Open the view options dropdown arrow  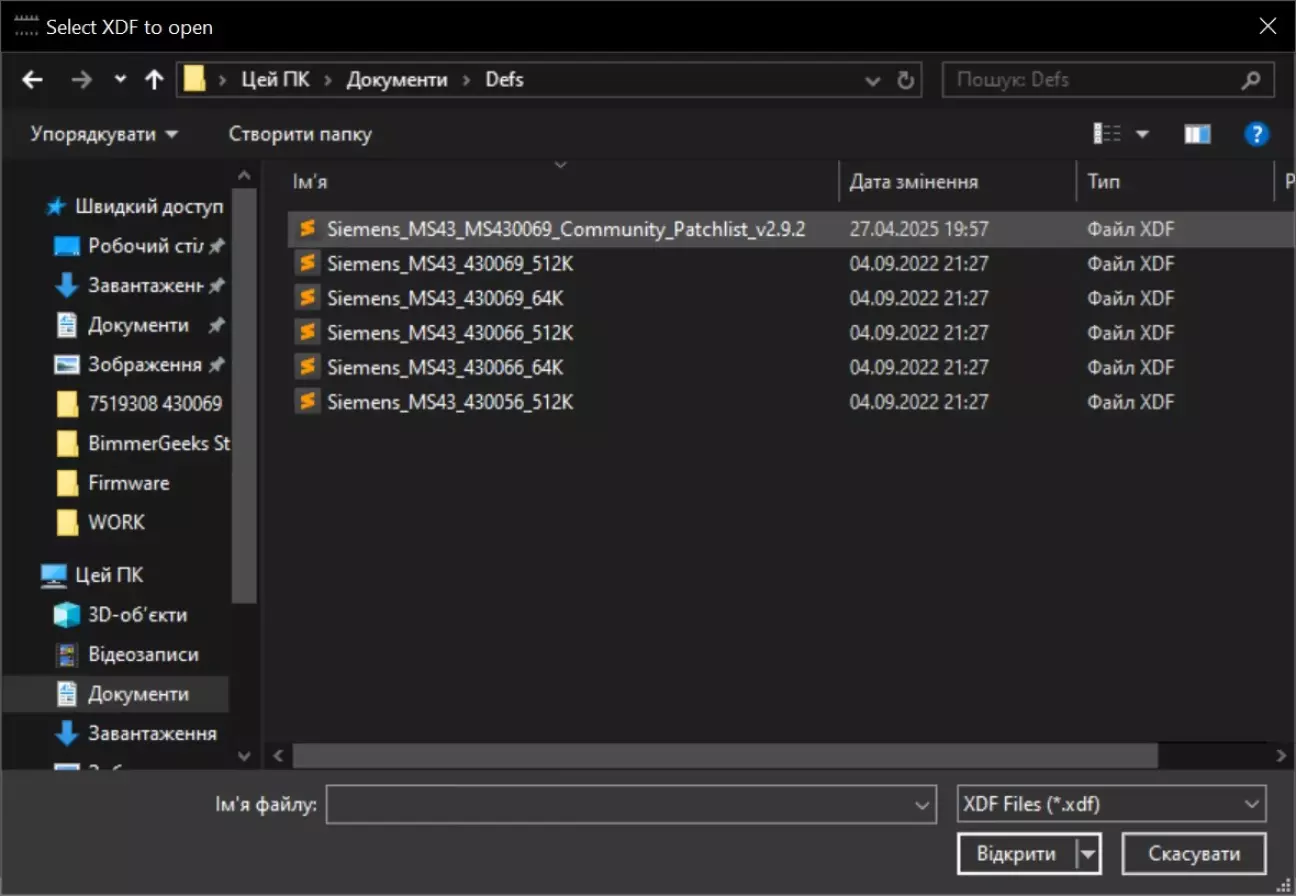click(x=1142, y=134)
